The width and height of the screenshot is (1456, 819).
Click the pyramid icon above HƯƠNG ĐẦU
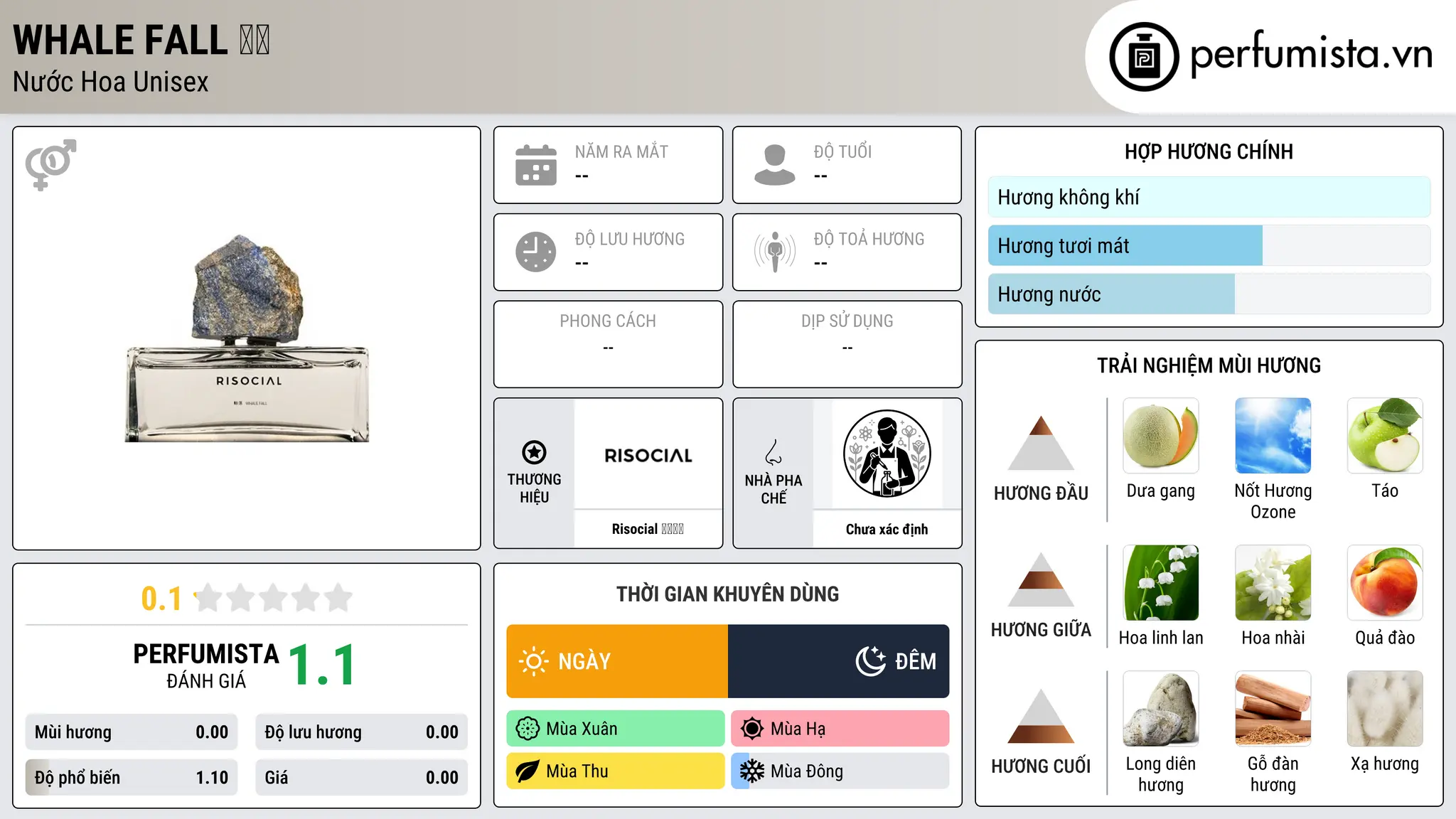click(x=1042, y=443)
